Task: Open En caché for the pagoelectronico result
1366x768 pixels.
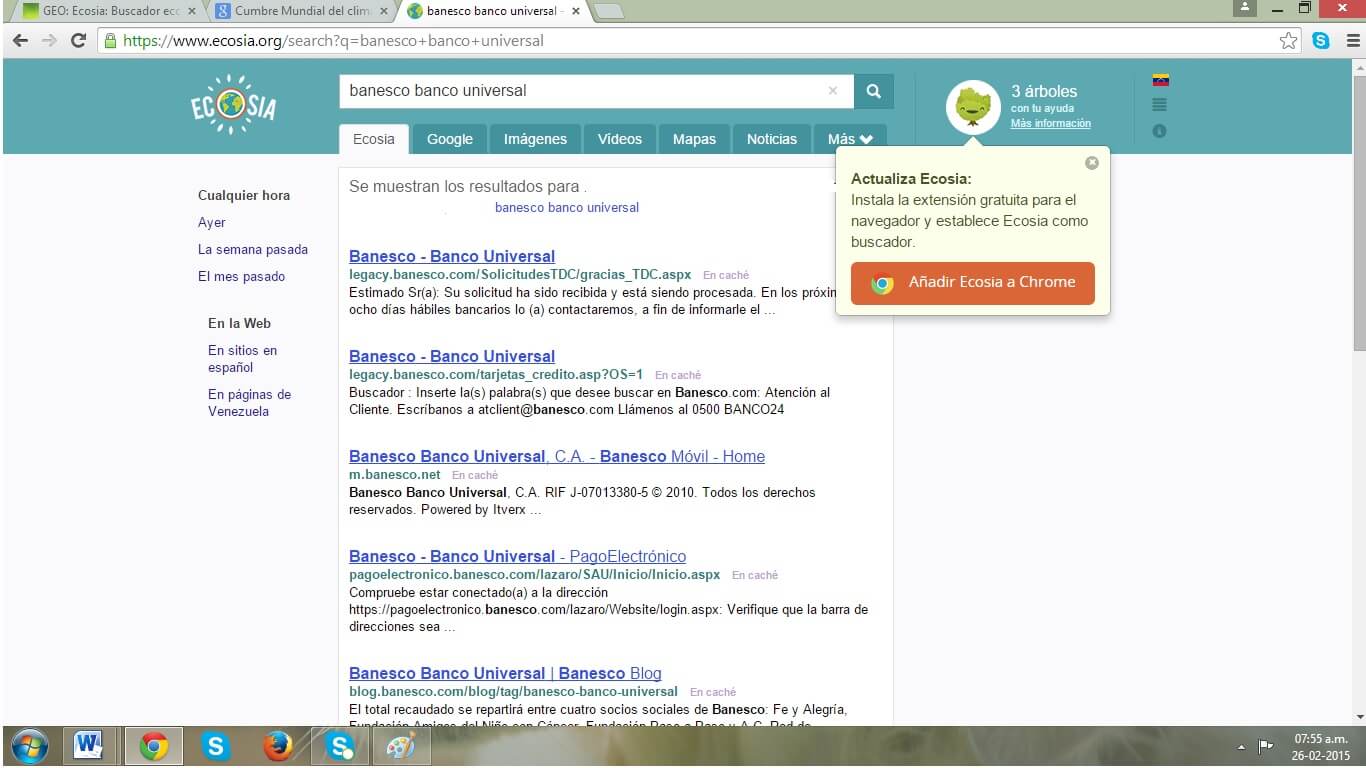Action: [x=755, y=576]
